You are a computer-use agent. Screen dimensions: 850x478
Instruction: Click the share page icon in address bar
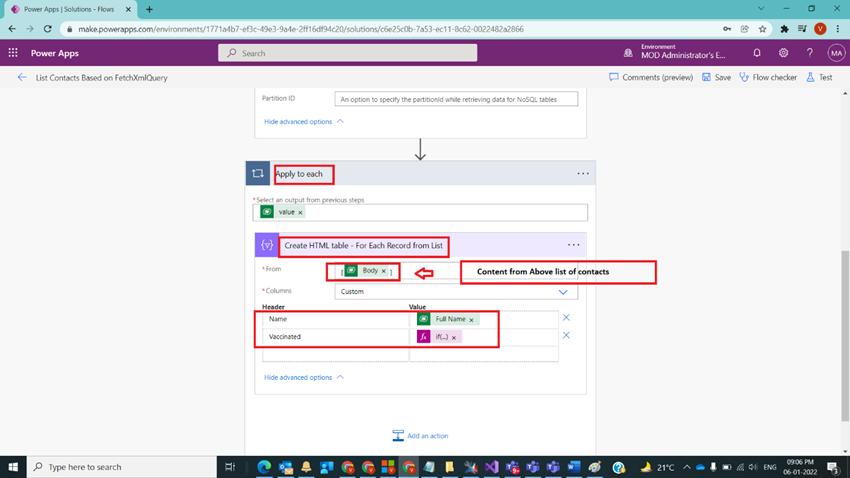tap(744, 29)
